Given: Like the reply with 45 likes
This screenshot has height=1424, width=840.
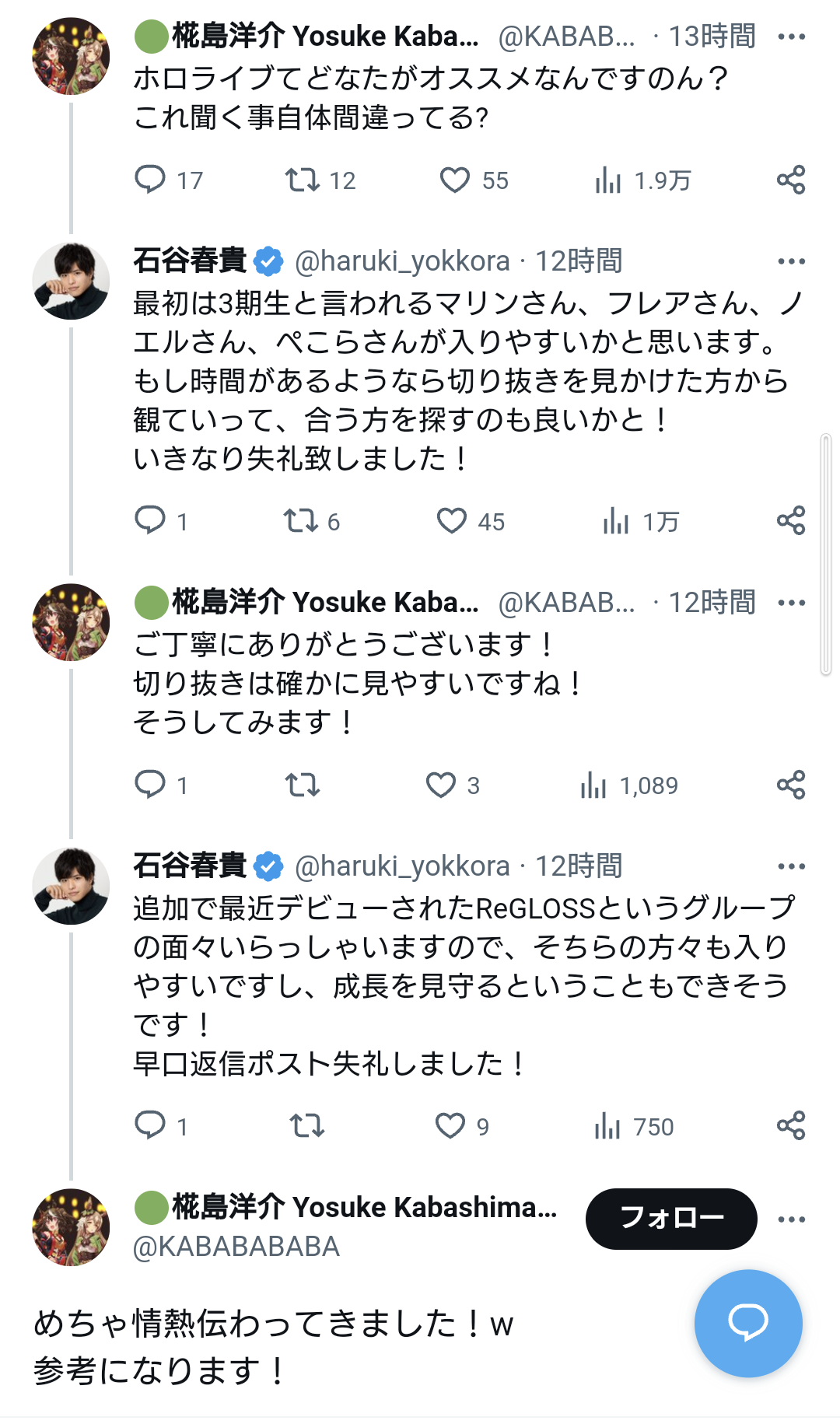Looking at the screenshot, I should [x=452, y=520].
